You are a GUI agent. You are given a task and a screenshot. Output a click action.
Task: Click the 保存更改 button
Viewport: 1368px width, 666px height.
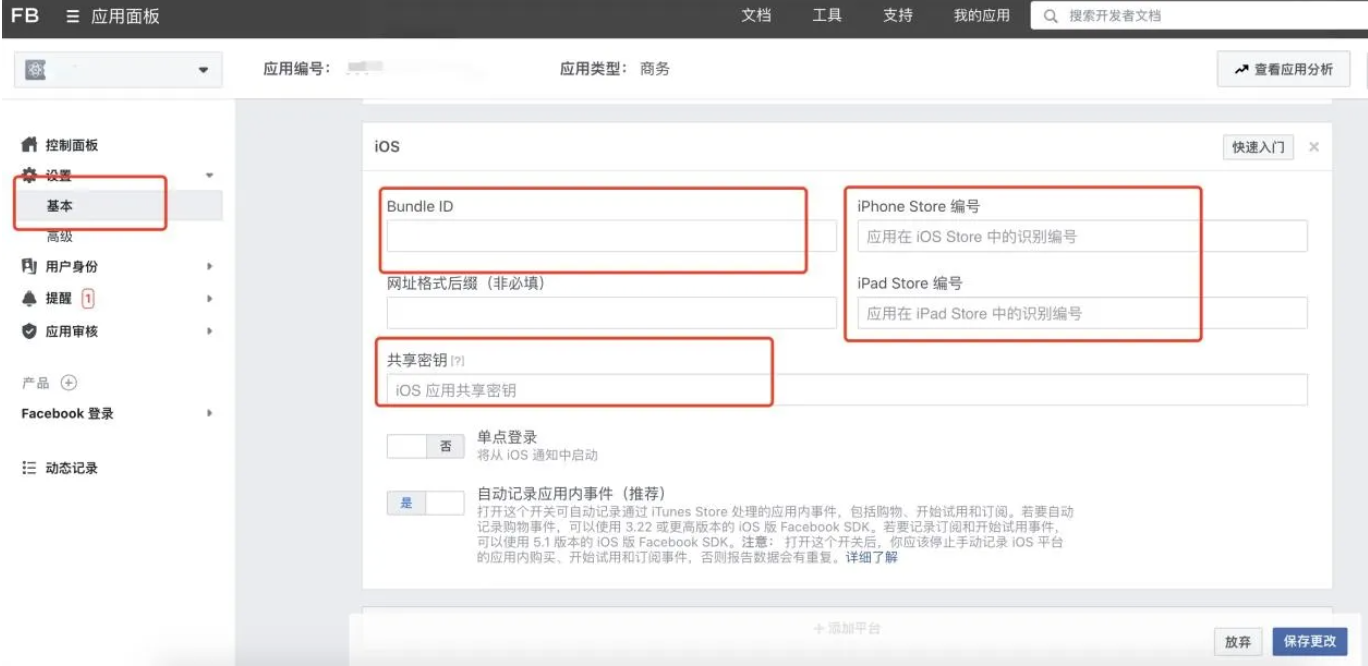[1309, 643]
